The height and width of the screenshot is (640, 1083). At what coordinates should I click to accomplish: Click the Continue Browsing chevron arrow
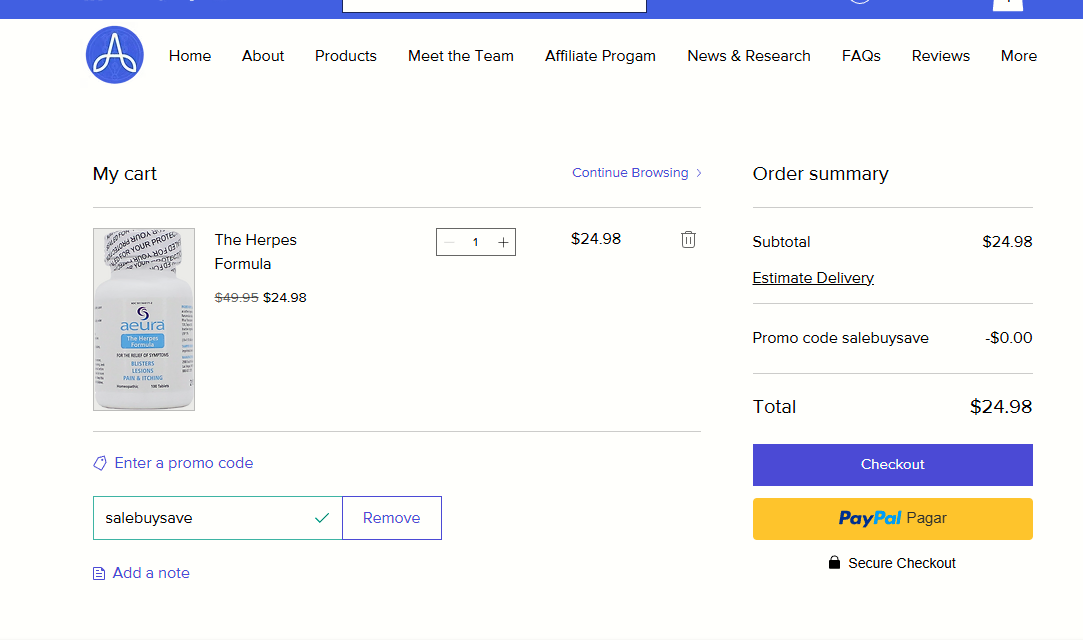699,173
